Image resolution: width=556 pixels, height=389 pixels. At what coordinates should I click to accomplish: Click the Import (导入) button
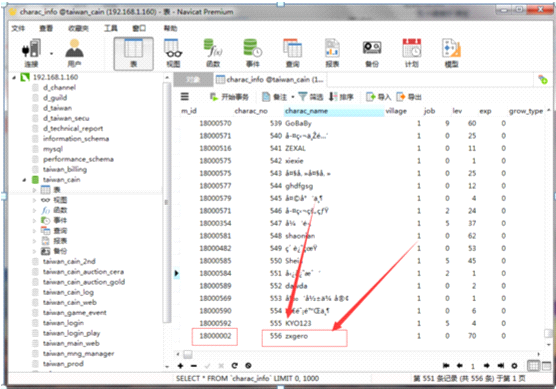(378, 96)
